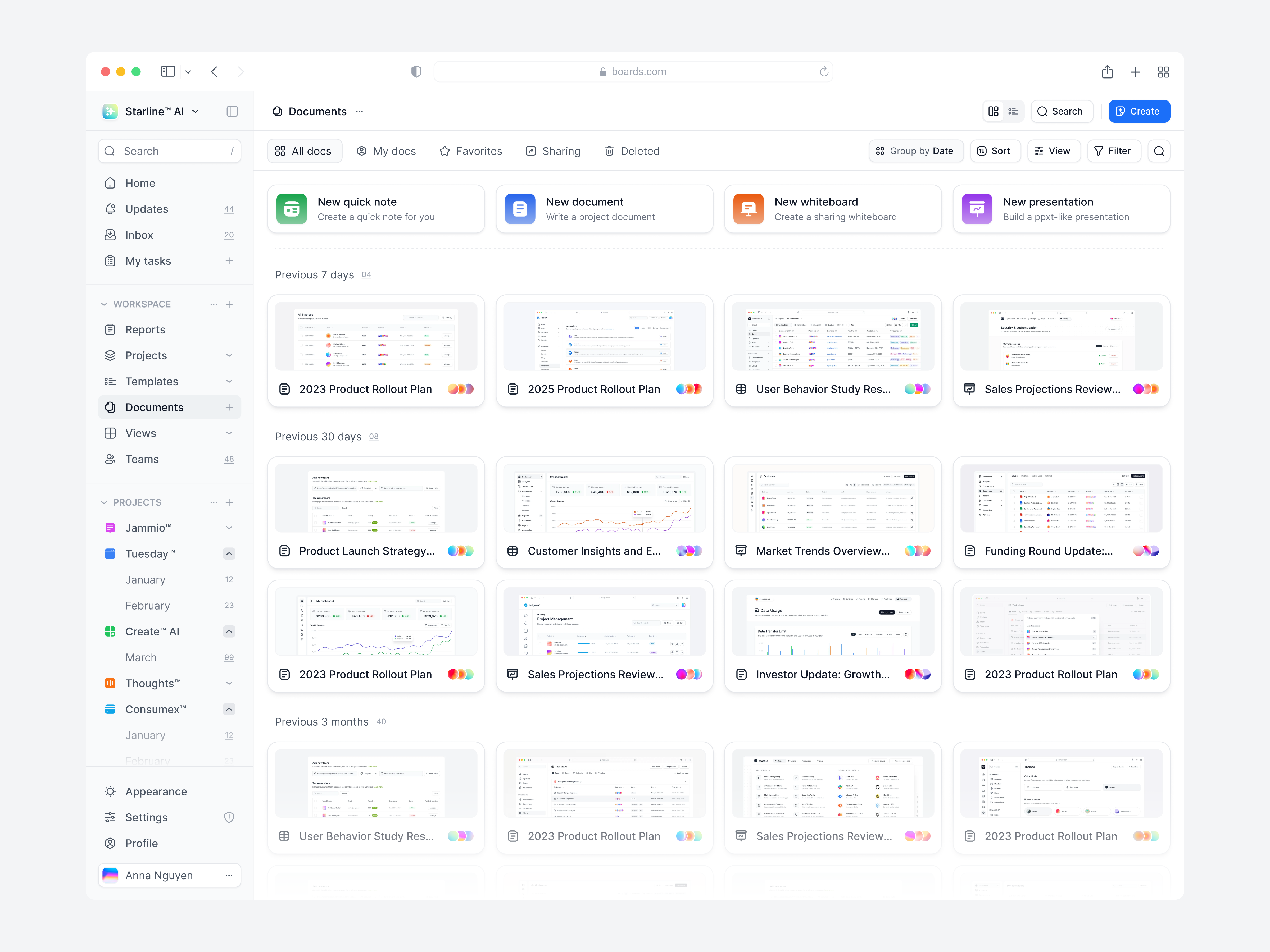Click the Settings shield badge icon

tap(229, 817)
